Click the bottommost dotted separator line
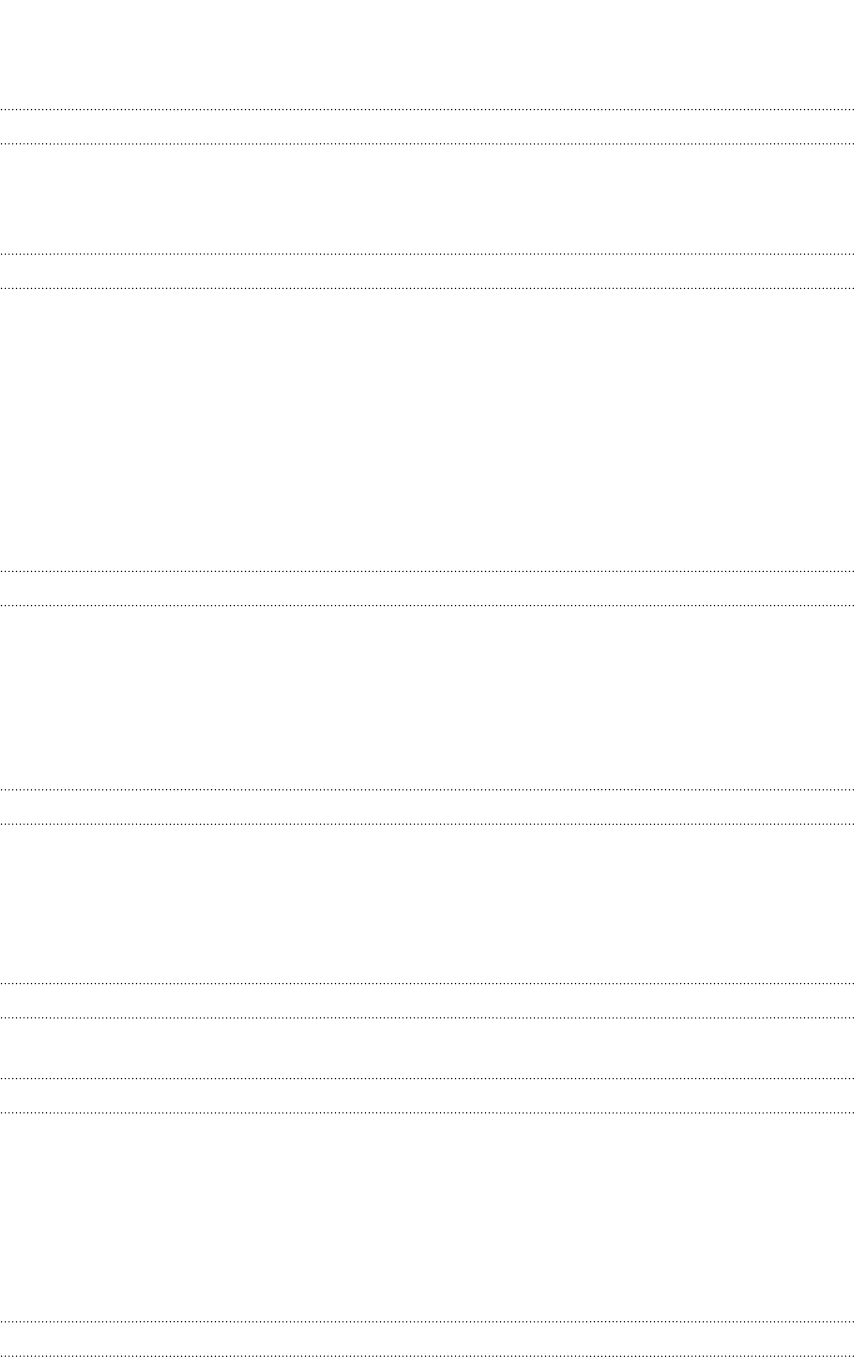The width and height of the screenshot is (854, 1357). coord(427,1356)
